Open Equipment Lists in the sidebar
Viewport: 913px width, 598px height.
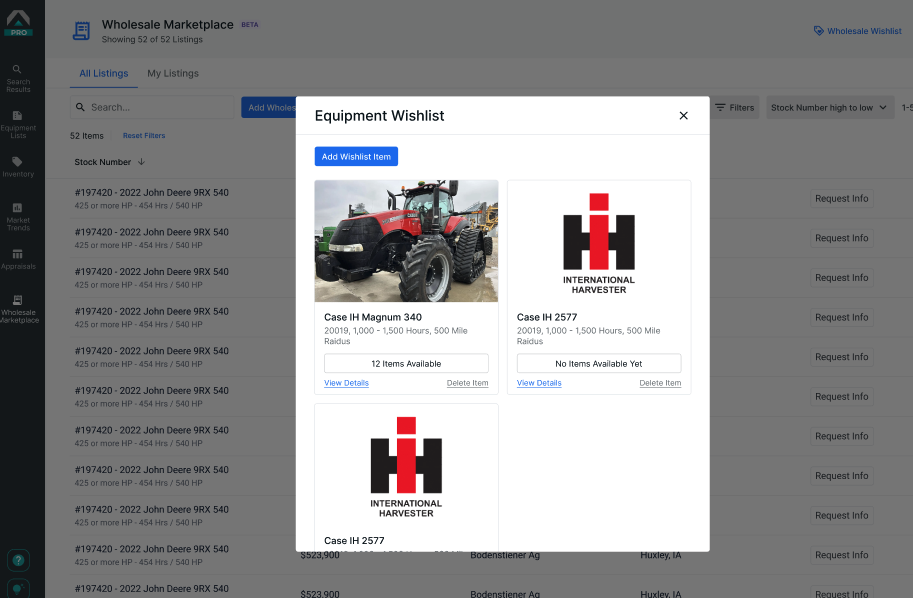[18, 125]
